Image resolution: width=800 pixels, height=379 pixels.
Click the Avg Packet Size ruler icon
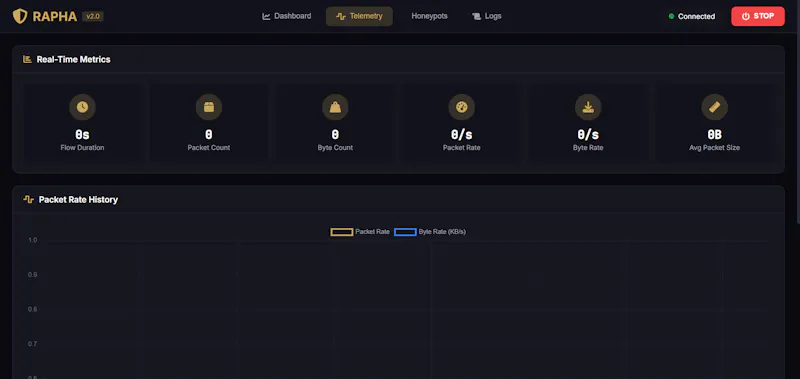(x=714, y=107)
